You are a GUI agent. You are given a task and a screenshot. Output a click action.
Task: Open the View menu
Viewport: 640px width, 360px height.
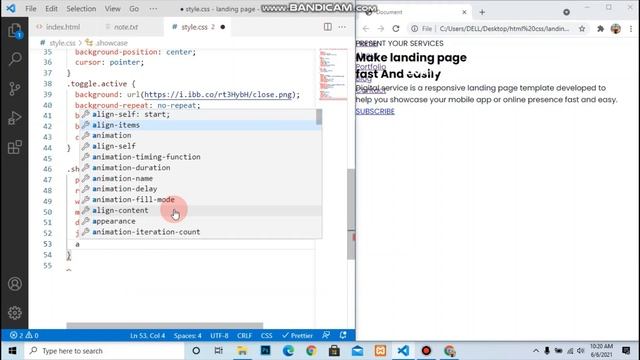(112, 9)
